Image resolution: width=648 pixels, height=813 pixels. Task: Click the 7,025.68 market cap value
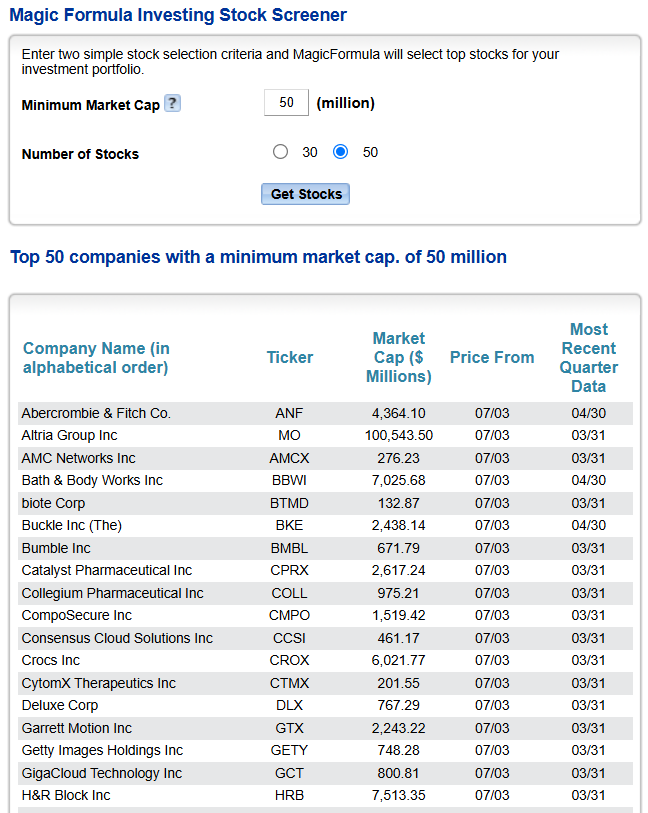coord(399,481)
